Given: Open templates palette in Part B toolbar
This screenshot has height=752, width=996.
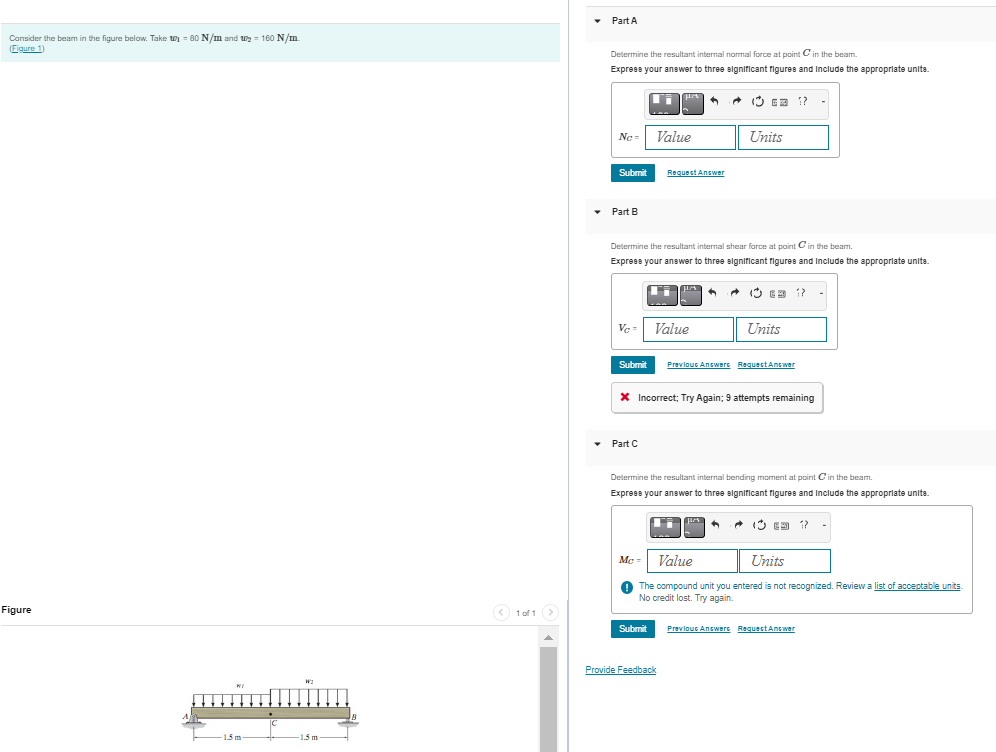Looking at the screenshot, I should pos(662,295).
